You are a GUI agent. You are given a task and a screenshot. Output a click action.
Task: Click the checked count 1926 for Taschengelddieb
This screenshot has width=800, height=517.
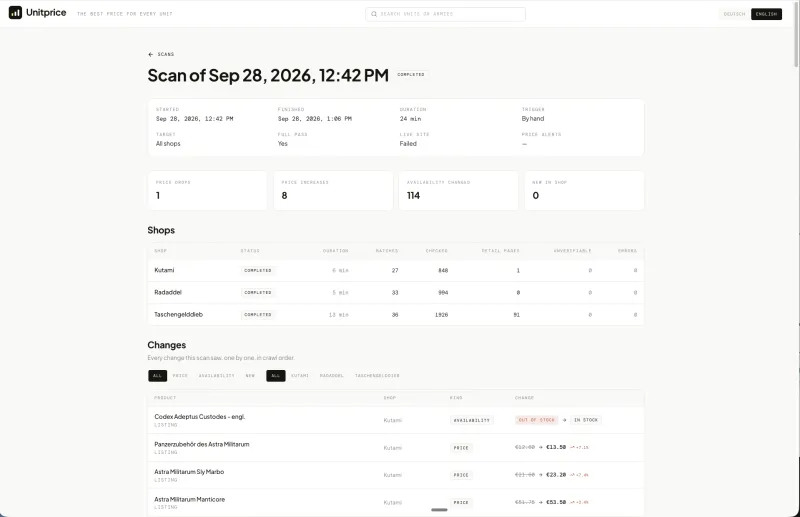pyautogui.click(x=441, y=315)
